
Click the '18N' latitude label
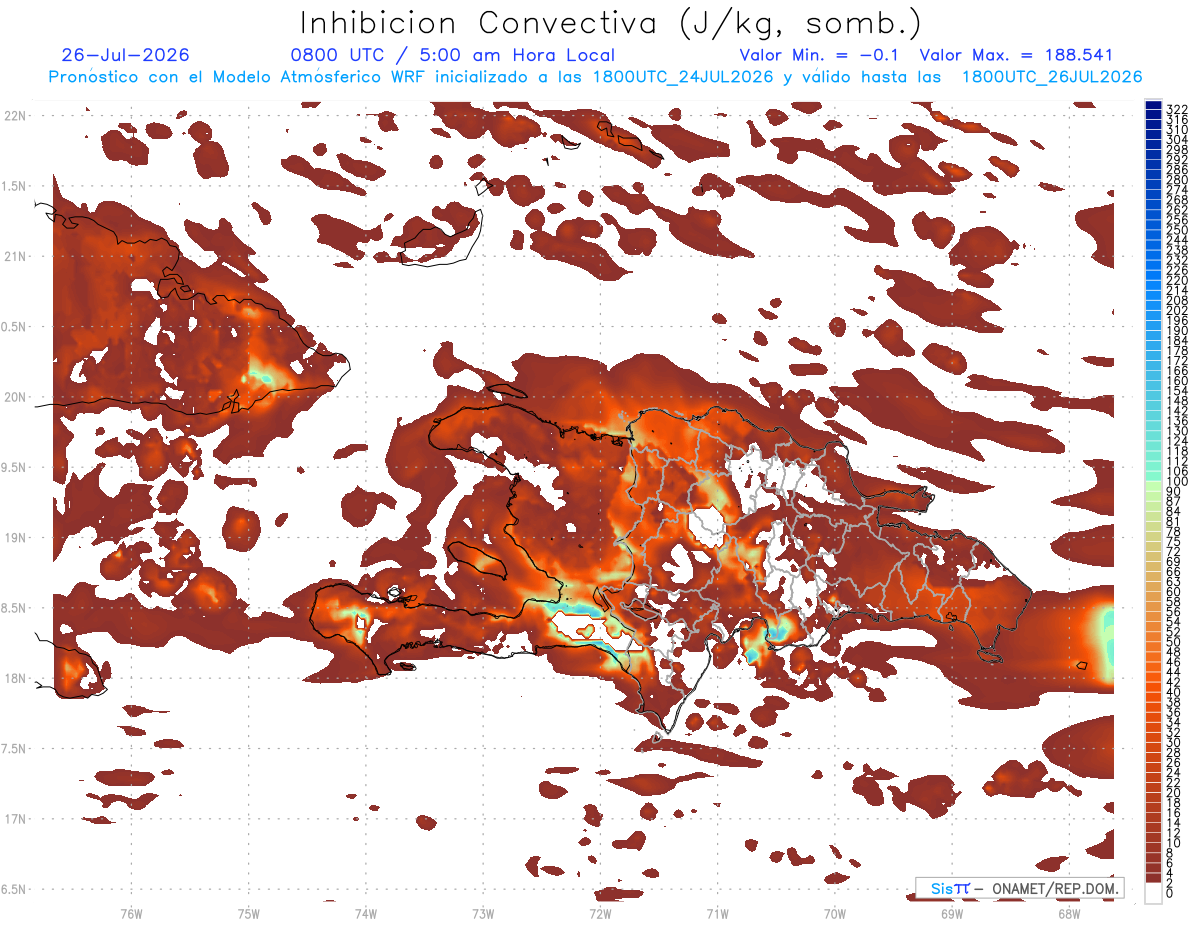[14, 678]
